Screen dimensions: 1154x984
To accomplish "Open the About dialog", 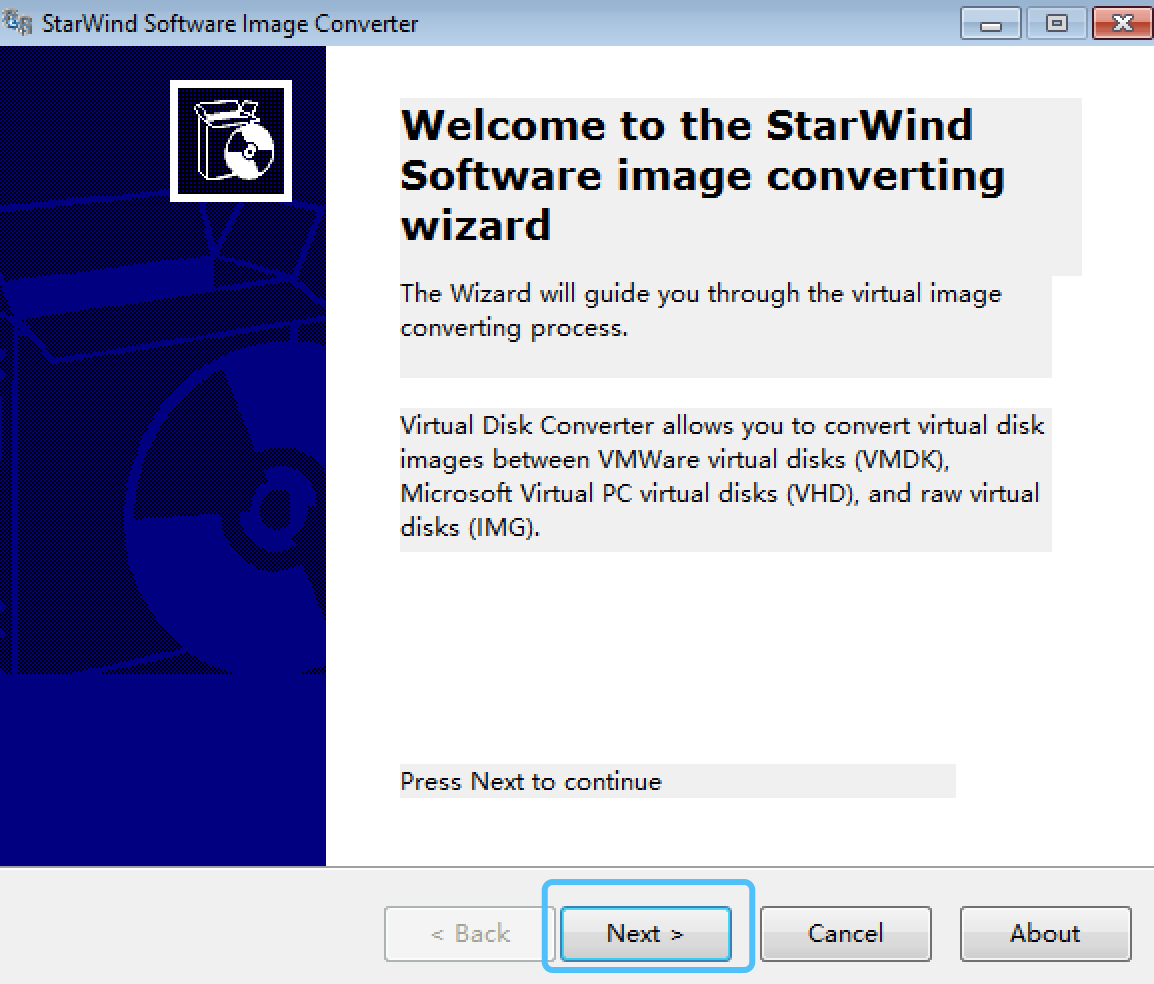I will pyautogui.click(x=1045, y=933).
